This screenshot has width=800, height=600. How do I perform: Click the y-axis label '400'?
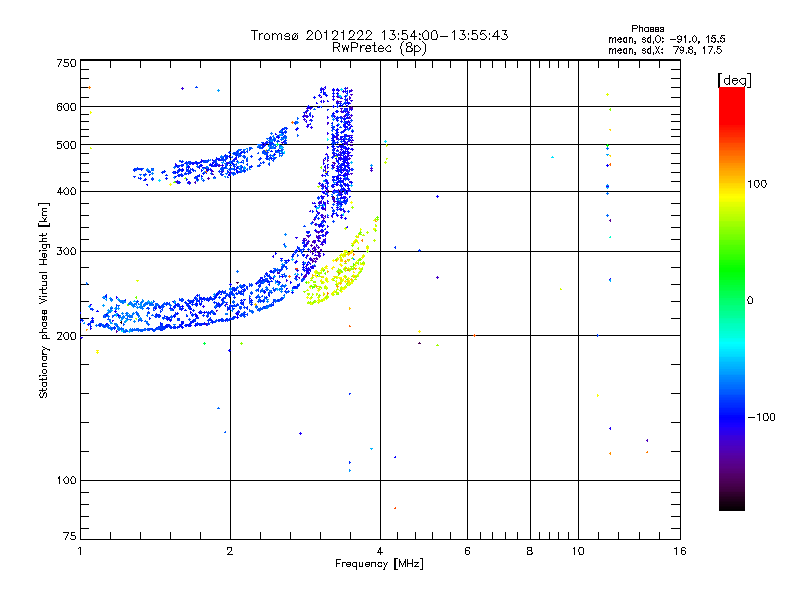click(66, 191)
